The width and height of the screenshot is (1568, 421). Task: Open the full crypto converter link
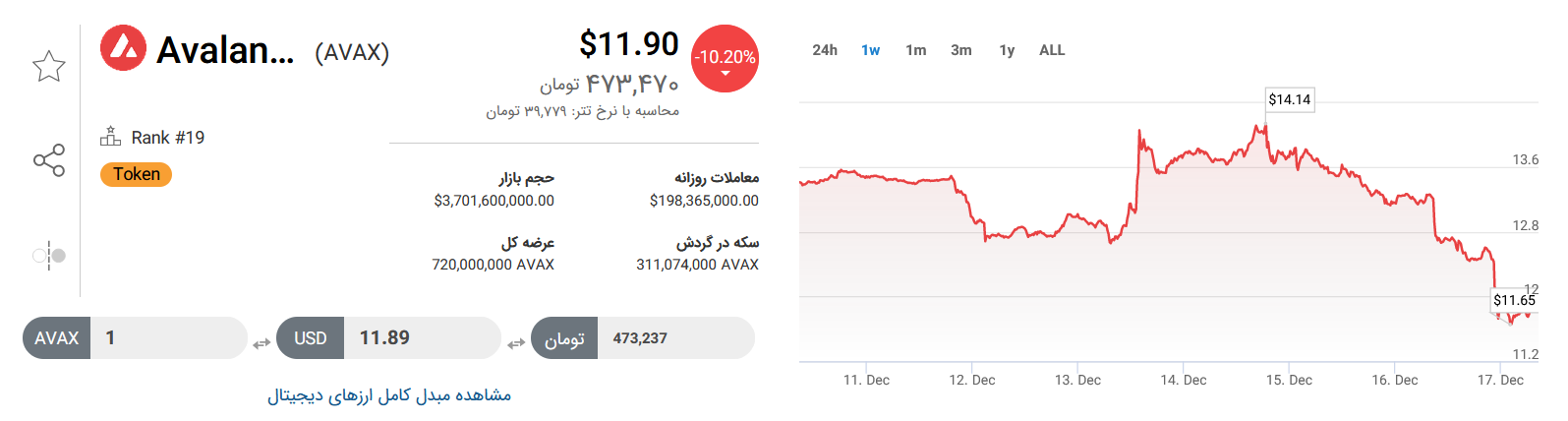coord(389,395)
